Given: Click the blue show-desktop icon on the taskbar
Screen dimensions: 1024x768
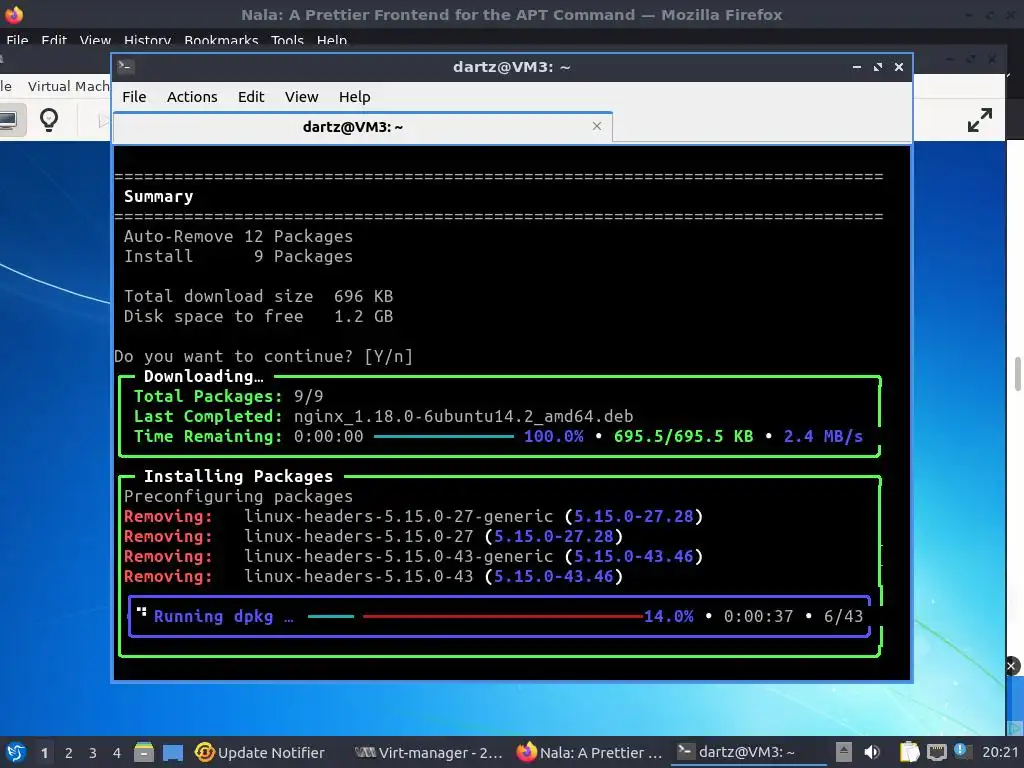Looking at the screenshot, I should click(x=173, y=753).
